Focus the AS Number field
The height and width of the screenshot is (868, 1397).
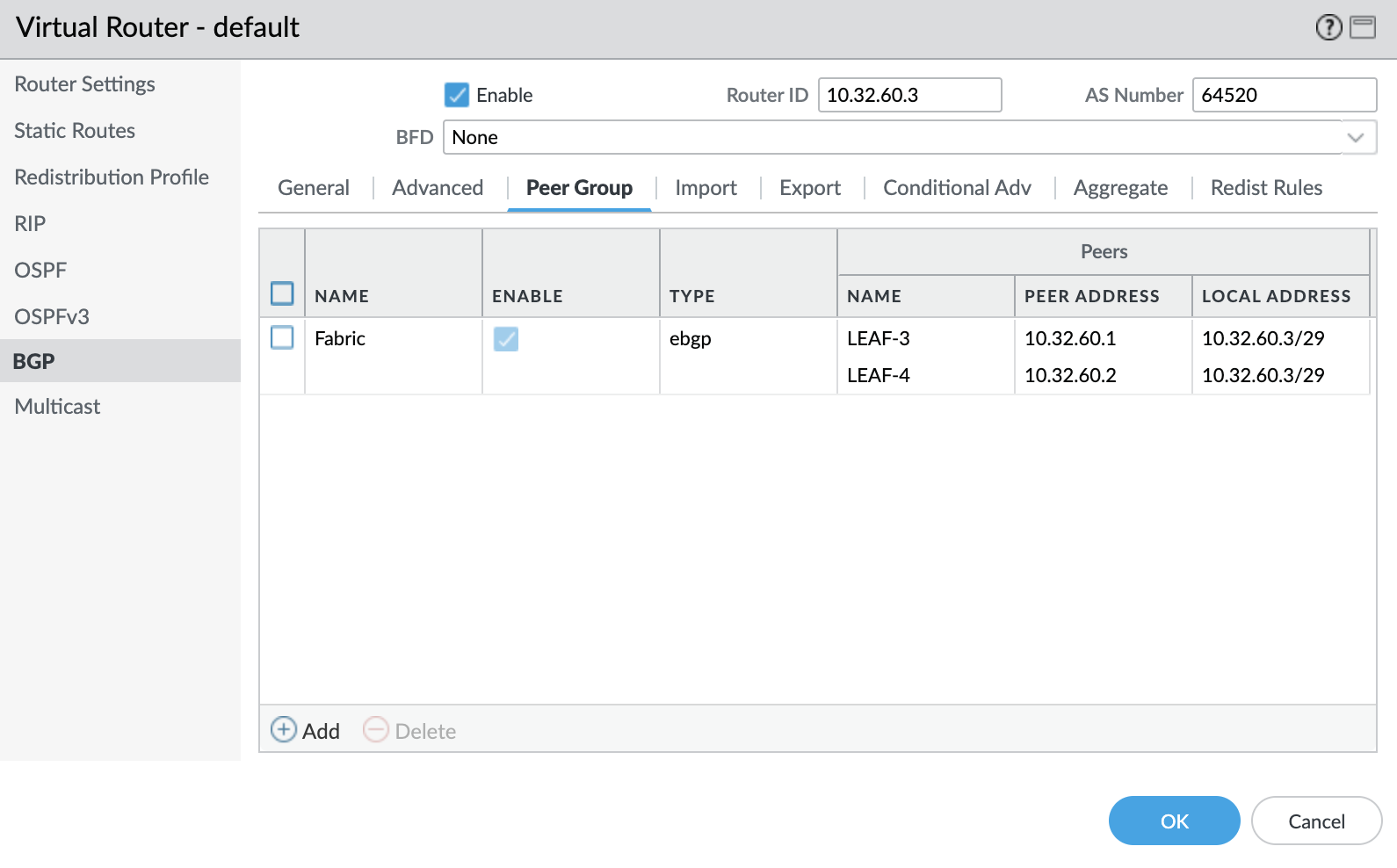pos(1284,95)
